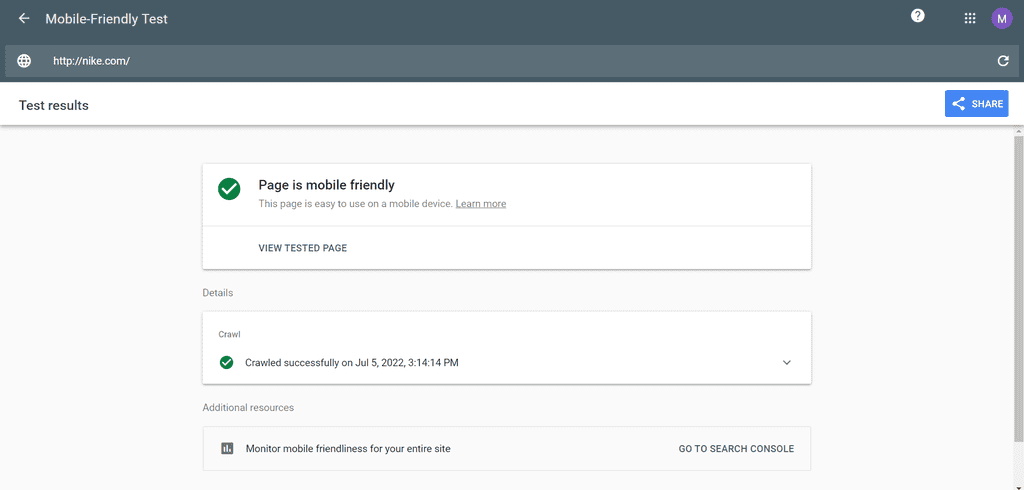The image size is (1024, 490).
Task: Open the help question mark icon
Action: click(918, 16)
